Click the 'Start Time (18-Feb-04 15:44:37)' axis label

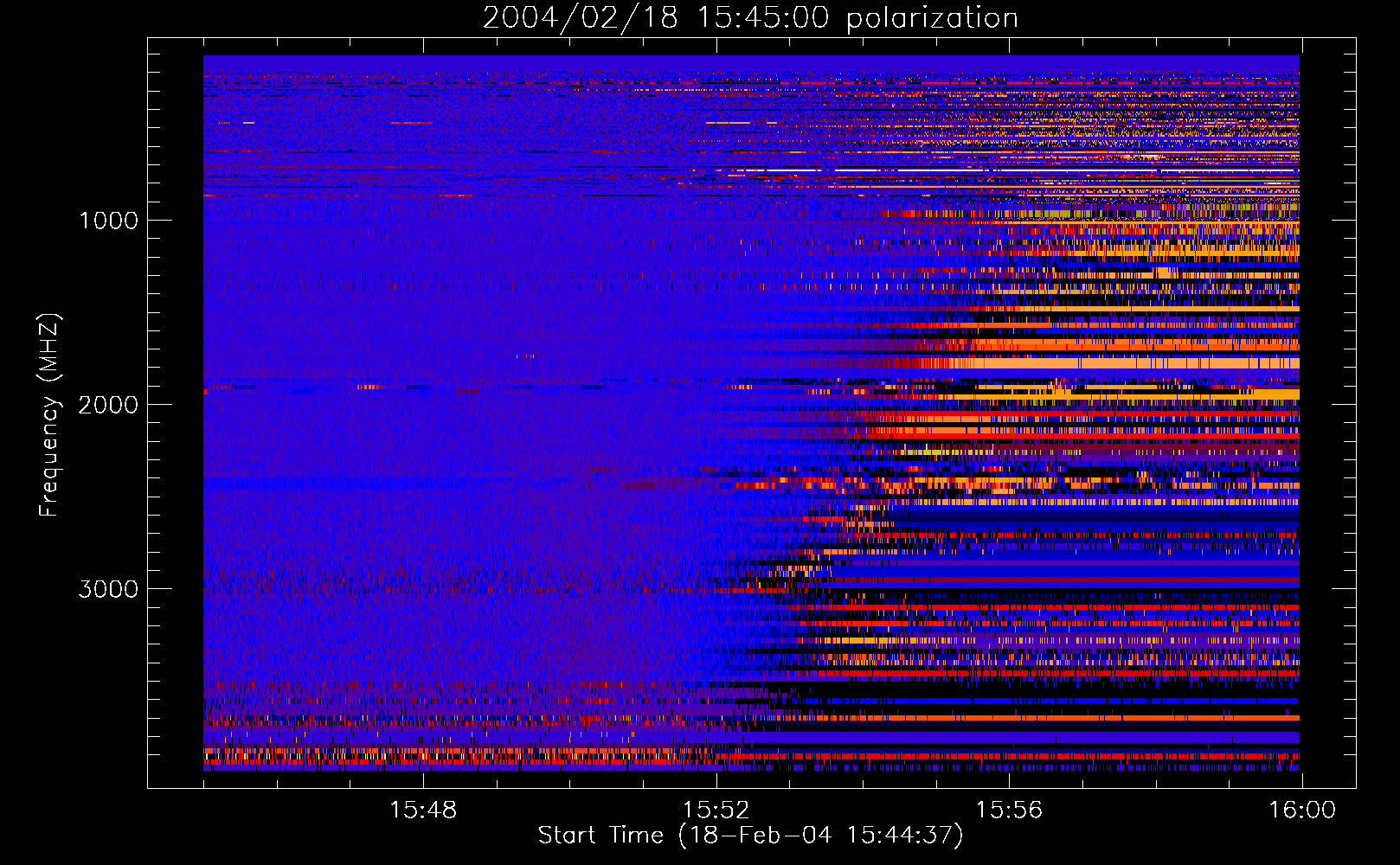pos(750,836)
